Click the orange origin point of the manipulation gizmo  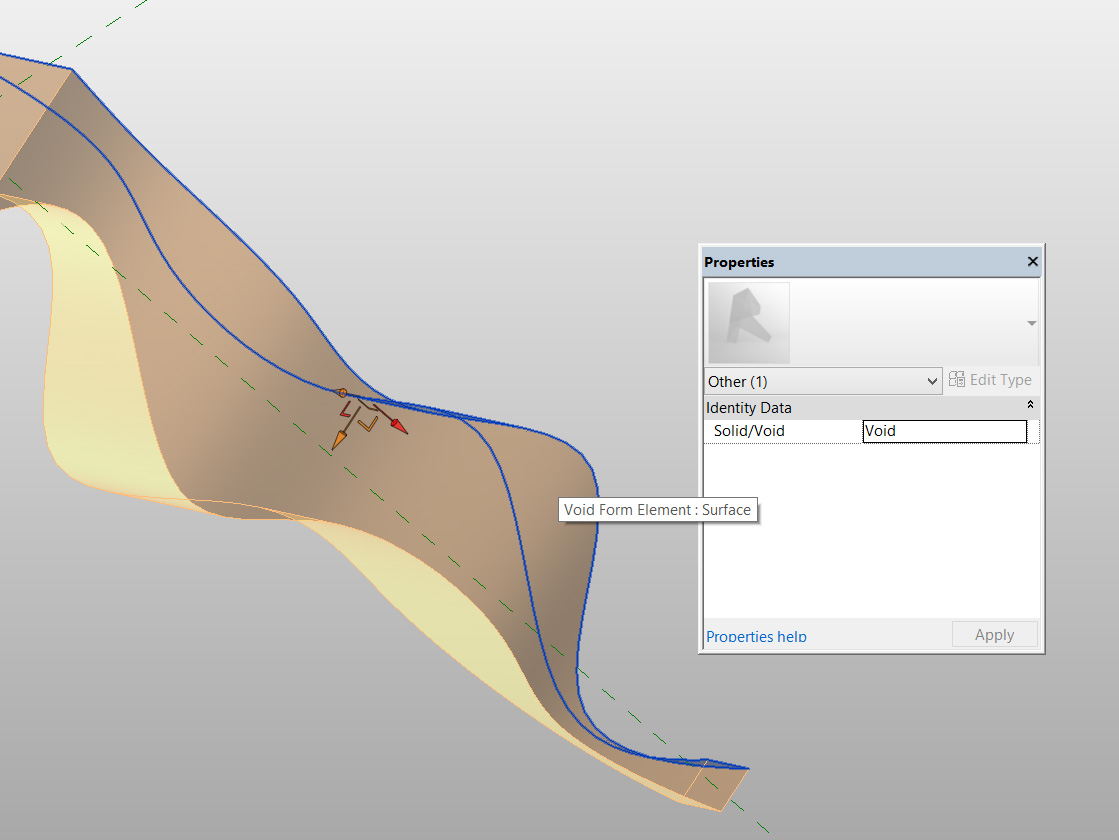343,392
